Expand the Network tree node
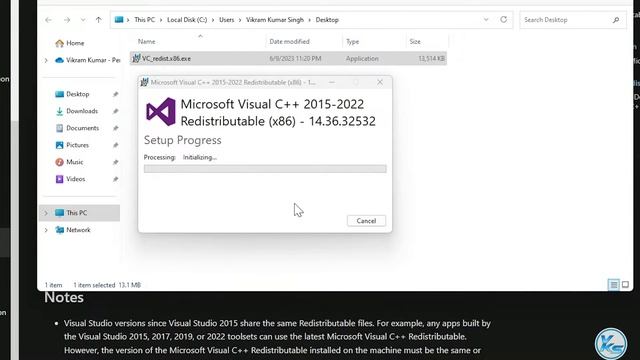The height and width of the screenshot is (360, 640). (46, 230)
